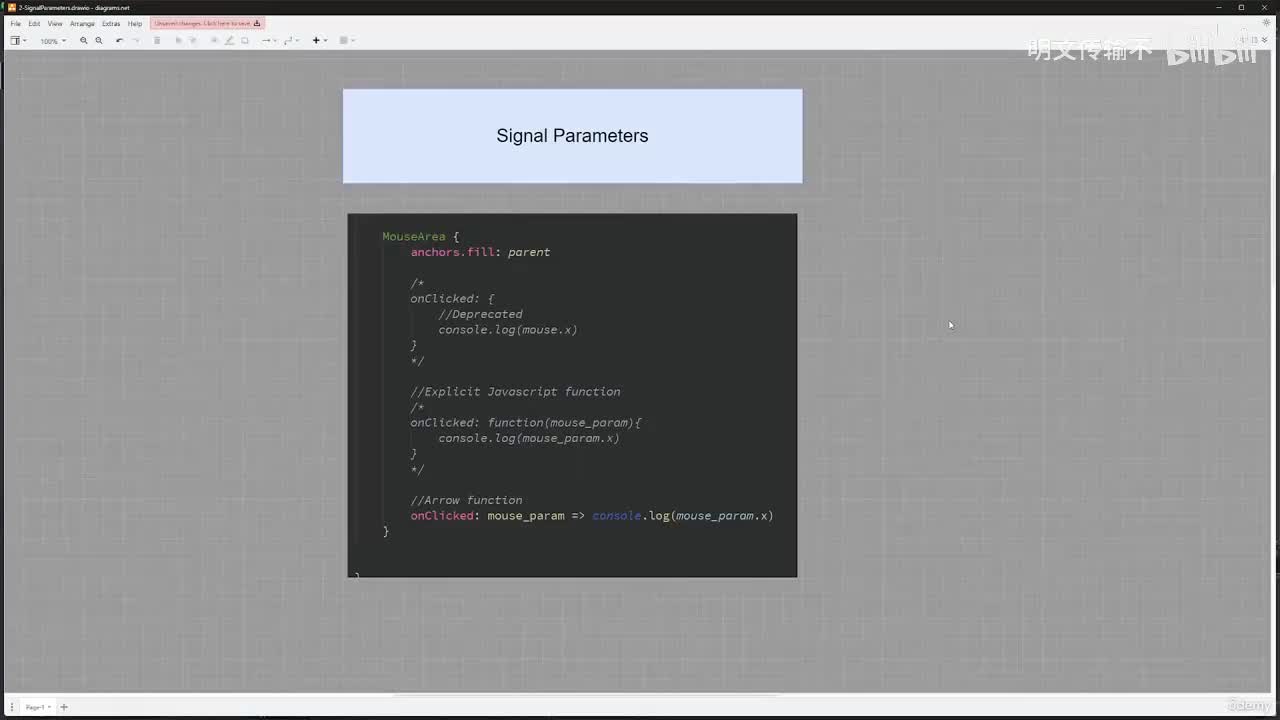
Task: Select the dark code snippet shape
Action: (x=572, y=395)
